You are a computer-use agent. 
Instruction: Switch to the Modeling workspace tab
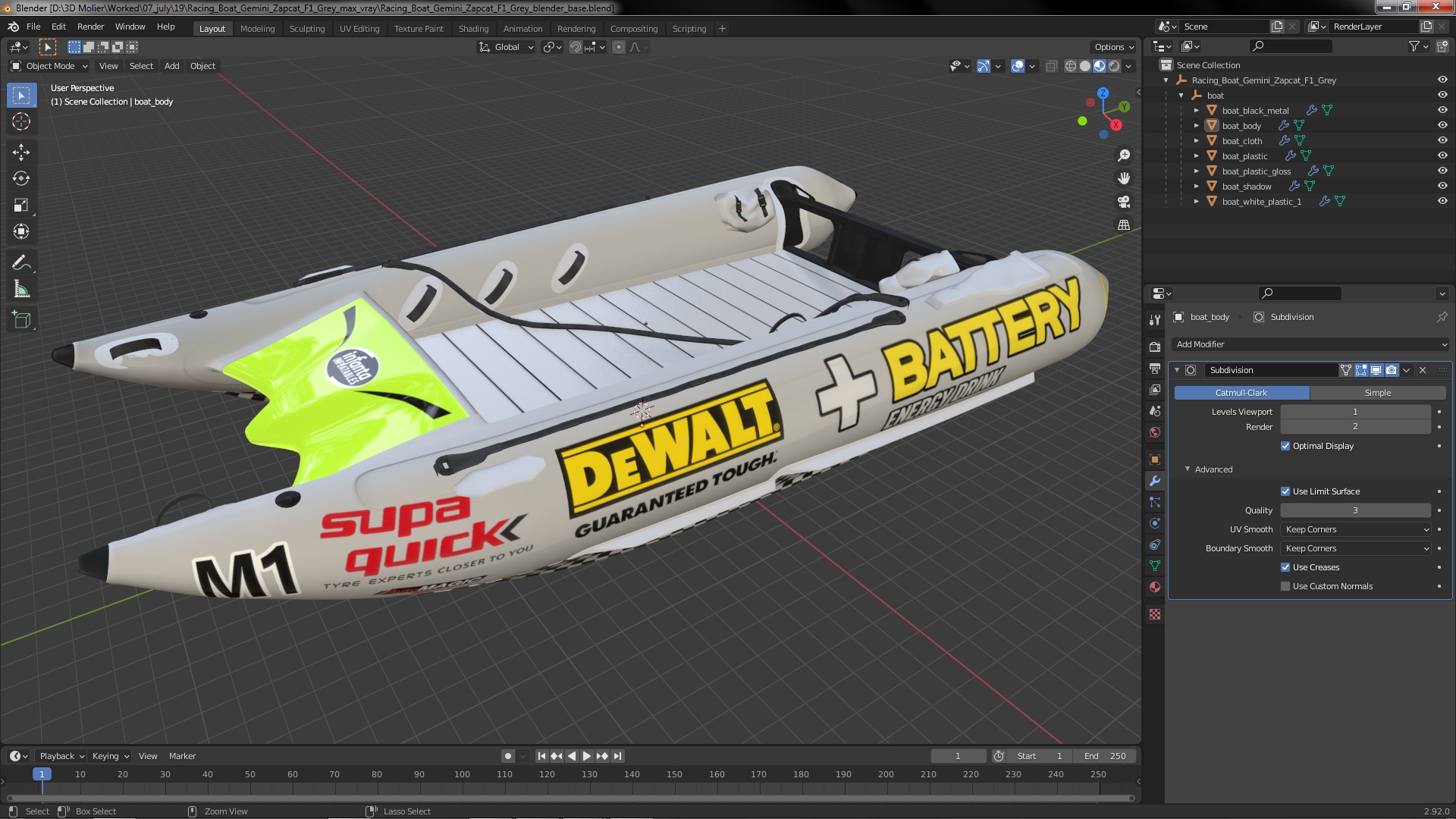(257, 29)
